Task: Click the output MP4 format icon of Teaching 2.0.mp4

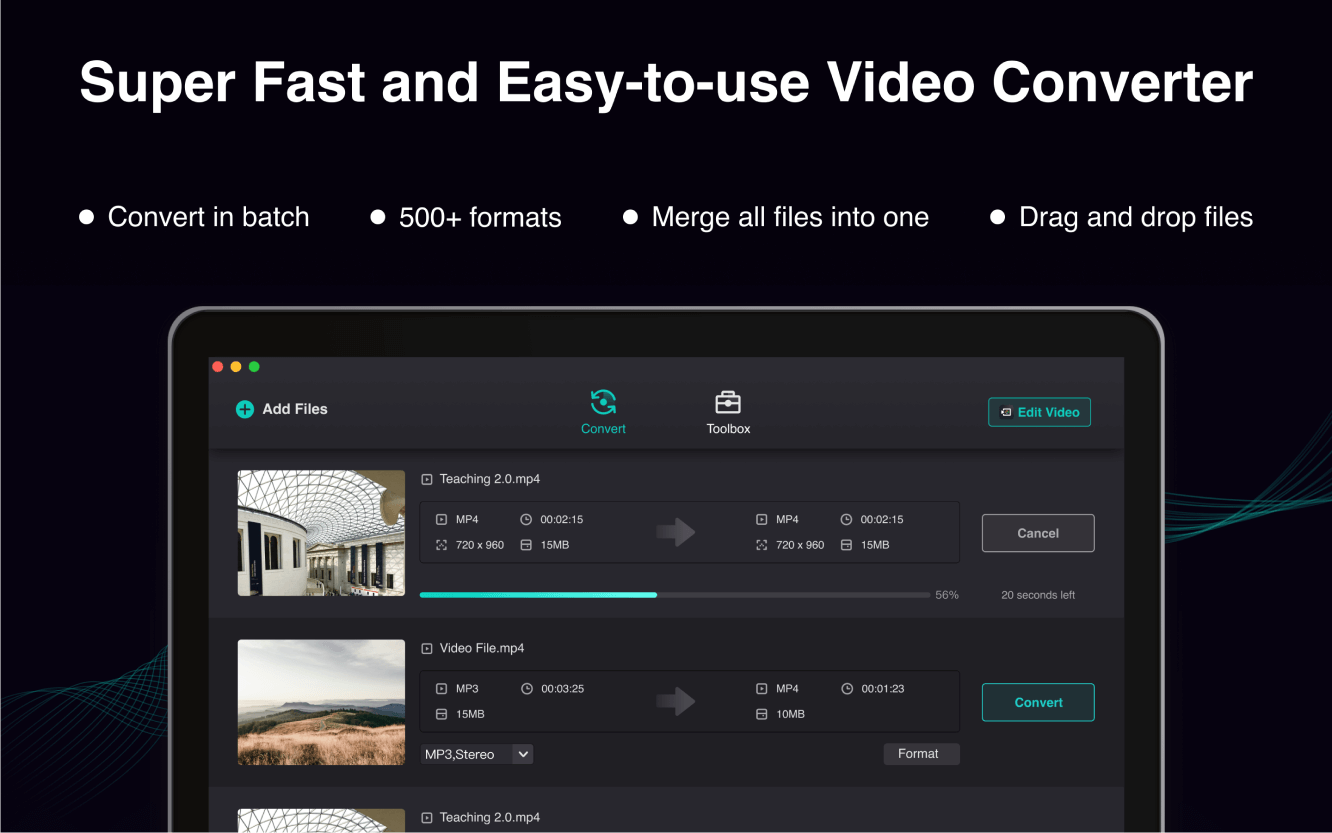Action: [x=762, y=519]
